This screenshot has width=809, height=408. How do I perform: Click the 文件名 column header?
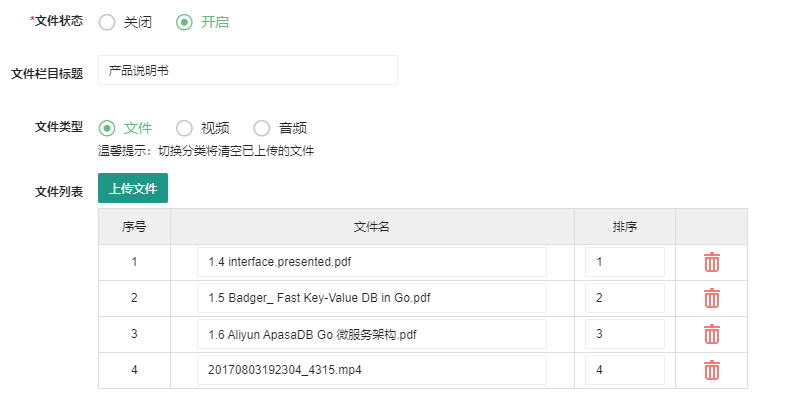tap(372, 227)
